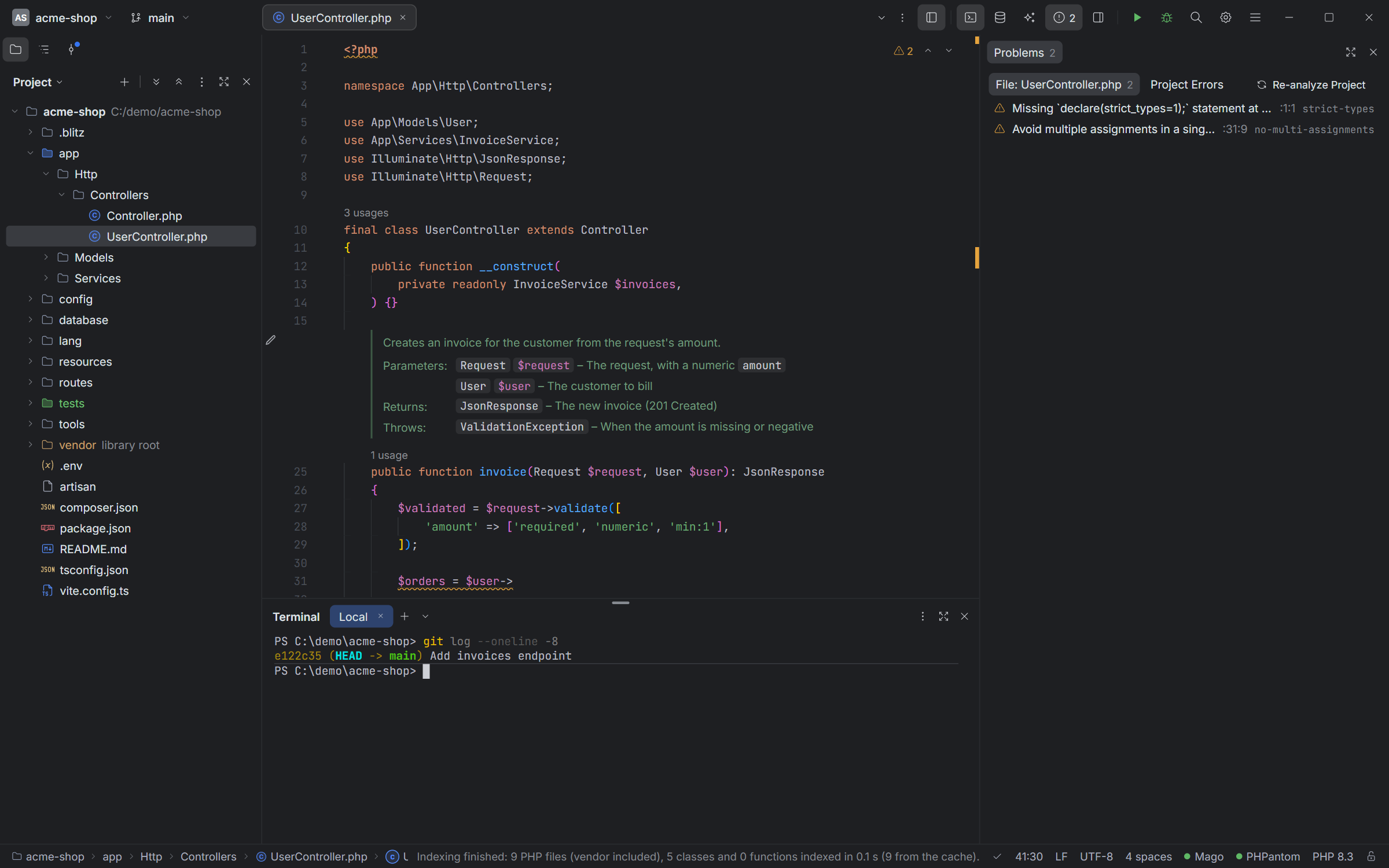
Task: Click Controllers breadcrumb in status bar
Action: tap(208, 856)
